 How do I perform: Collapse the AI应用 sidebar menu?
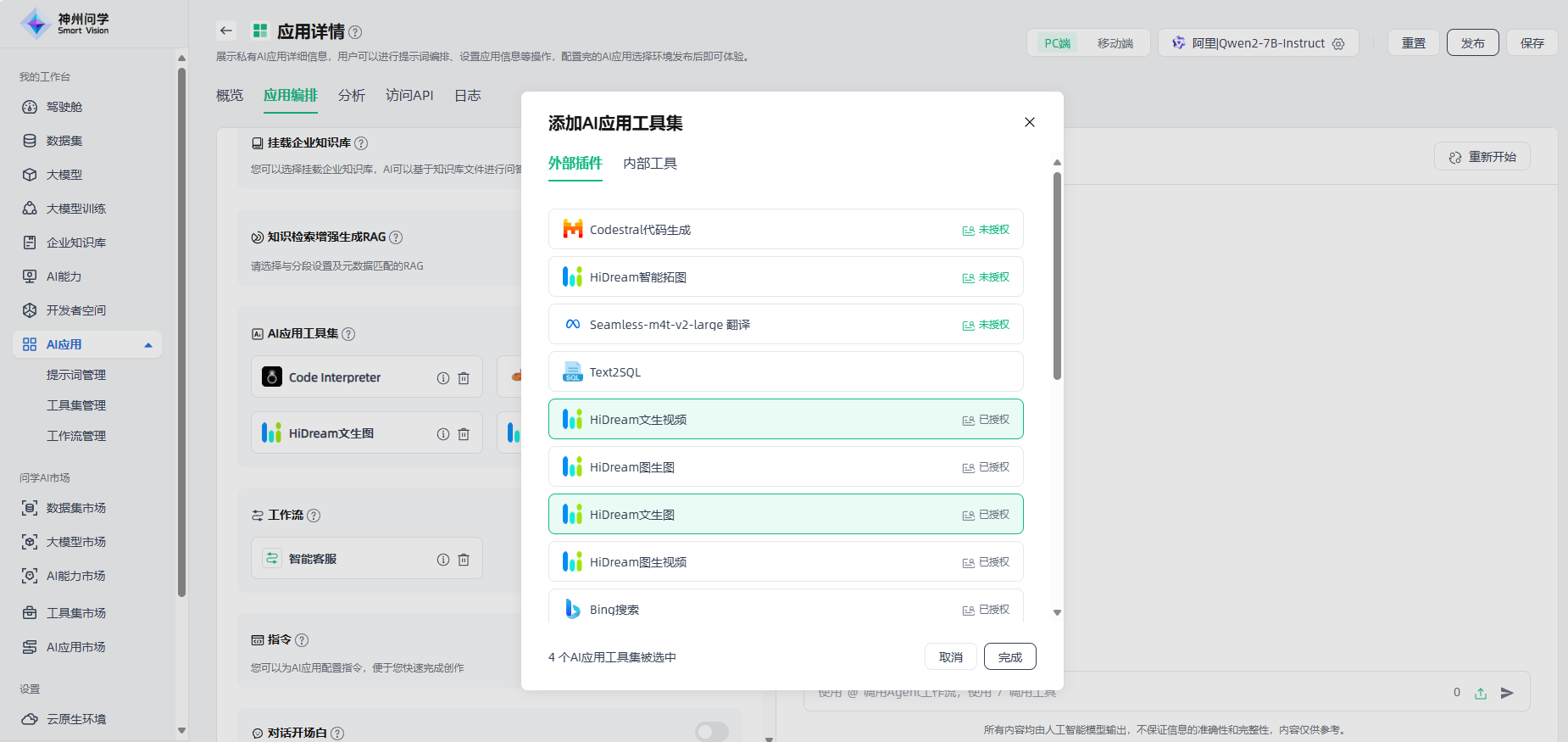pos(148,345)
